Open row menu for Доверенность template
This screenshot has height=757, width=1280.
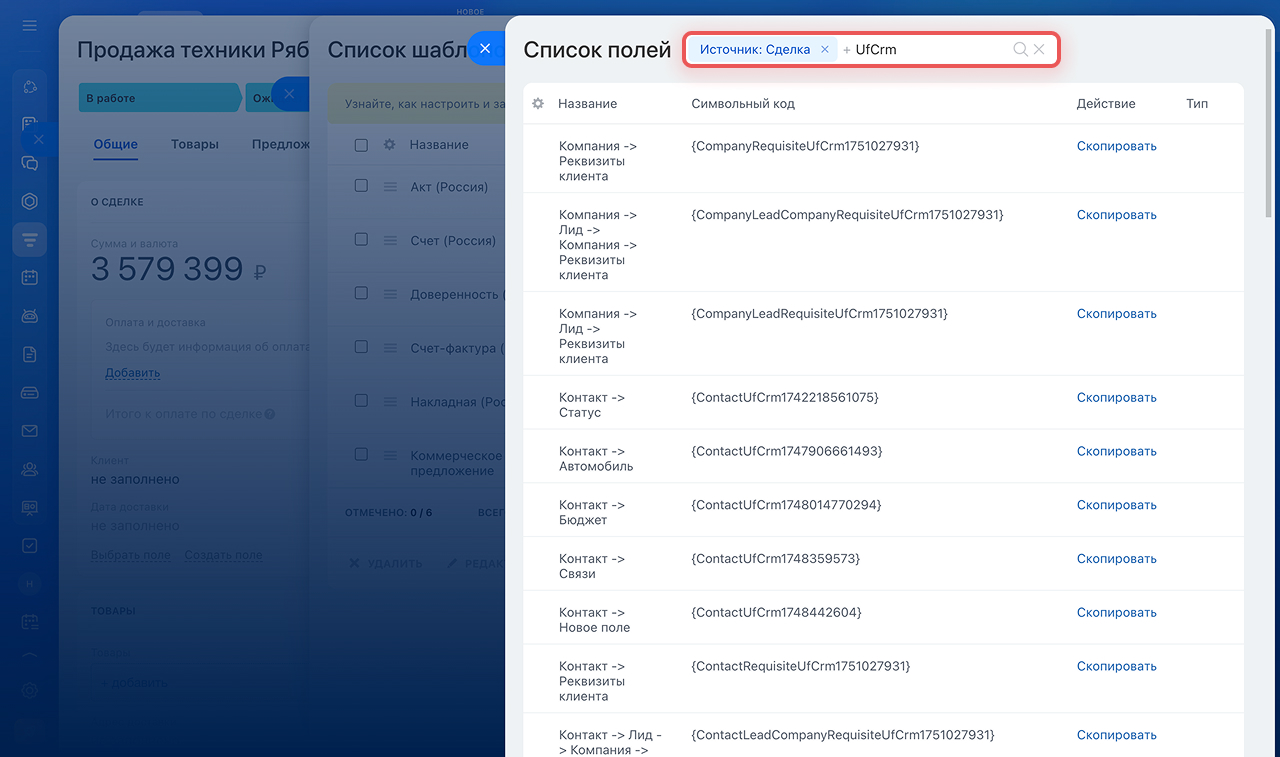pos(390,294)
